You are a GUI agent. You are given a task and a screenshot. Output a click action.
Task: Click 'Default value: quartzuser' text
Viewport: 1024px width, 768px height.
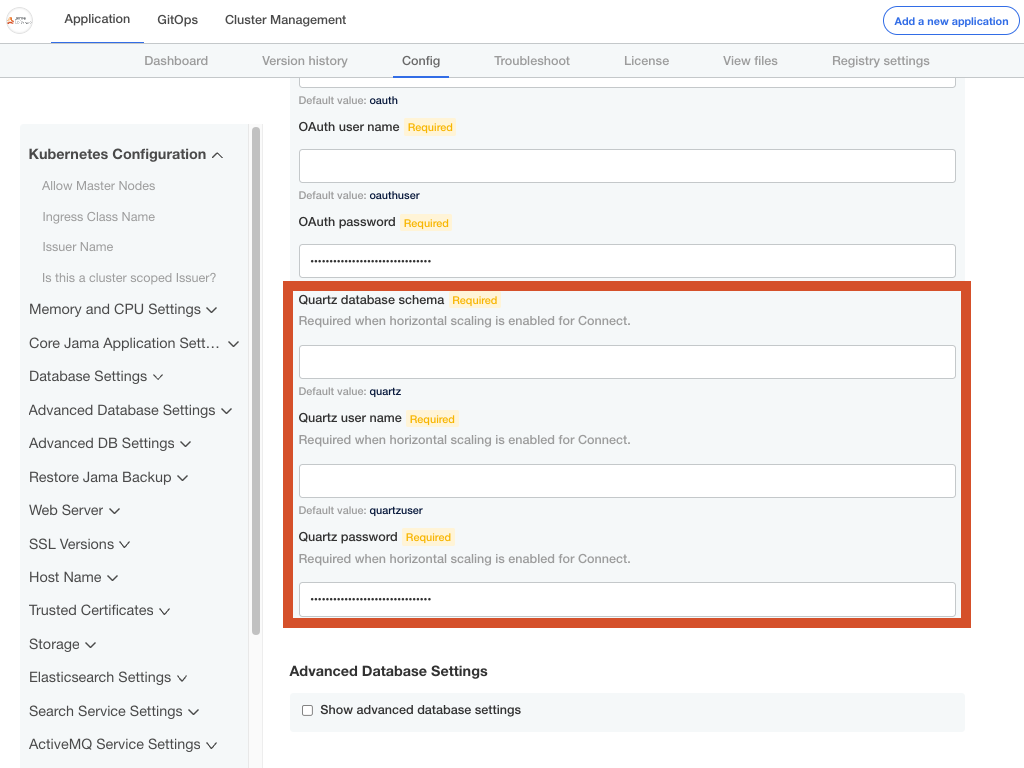pyautogui.click(x=360, y=511)
